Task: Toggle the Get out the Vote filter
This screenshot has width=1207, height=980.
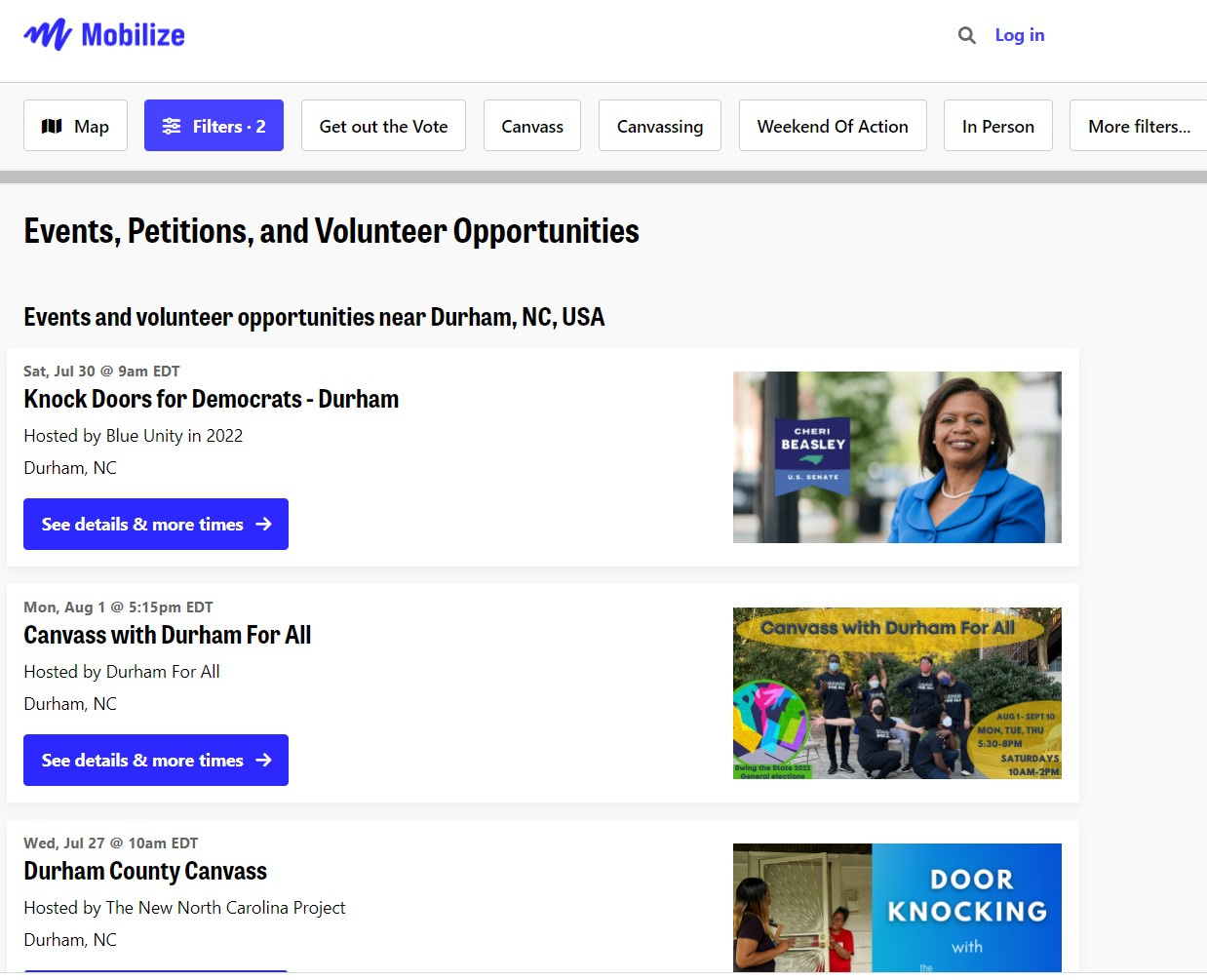Action: coord(383,126)
